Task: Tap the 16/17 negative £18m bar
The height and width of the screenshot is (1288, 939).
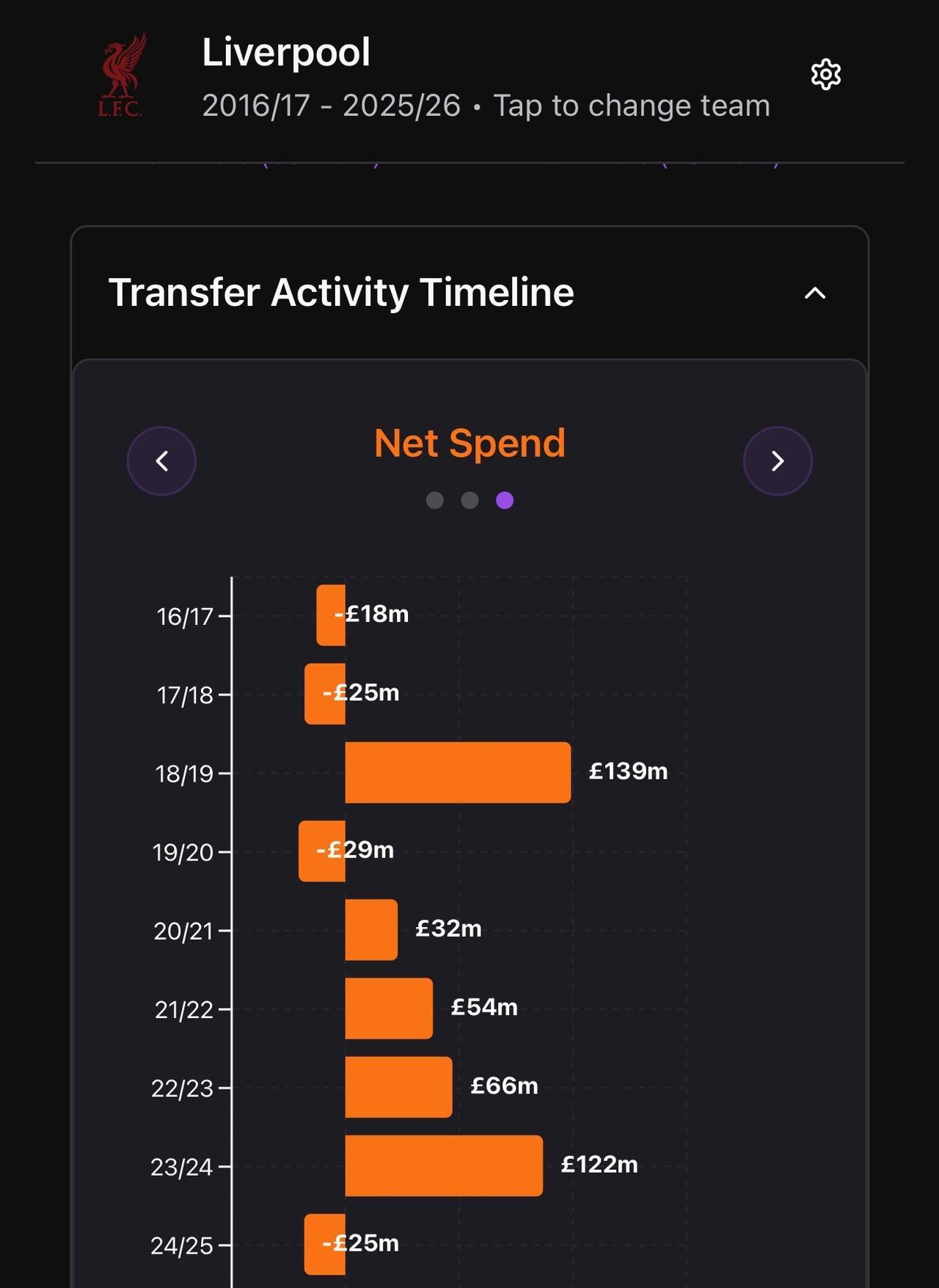Action: [x=331, y=615]
